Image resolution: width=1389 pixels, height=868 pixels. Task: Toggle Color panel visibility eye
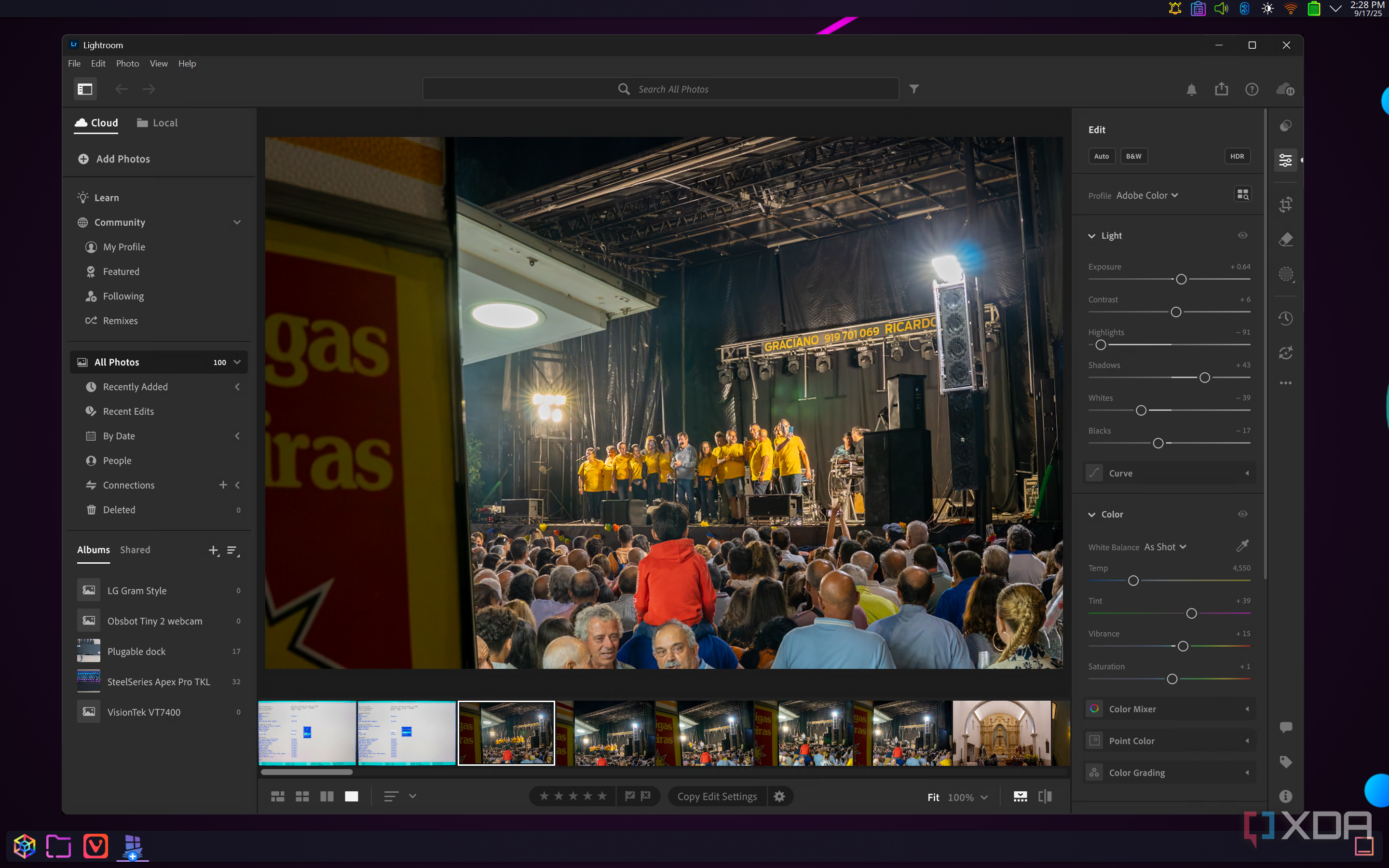click(1243, 514)
